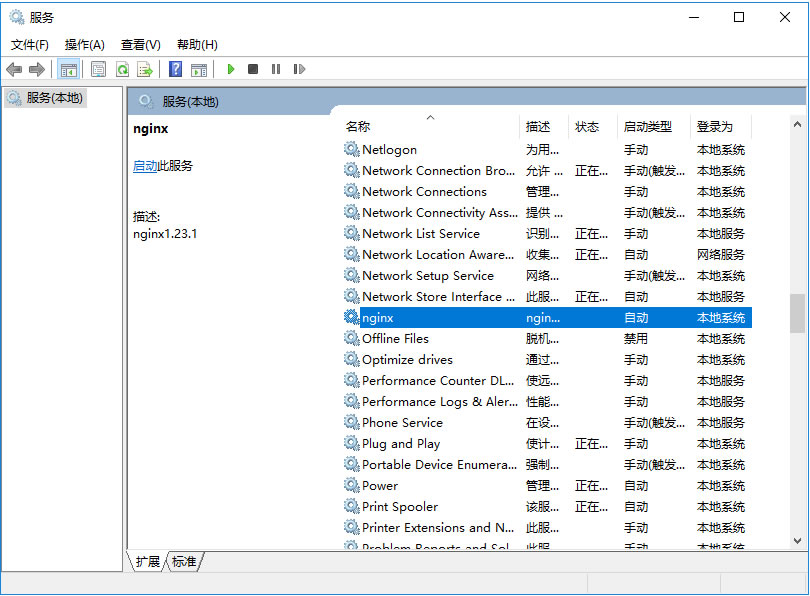Switch to the 标准 tab
Screen dimensions: 810x596
(x=184, y=562)
